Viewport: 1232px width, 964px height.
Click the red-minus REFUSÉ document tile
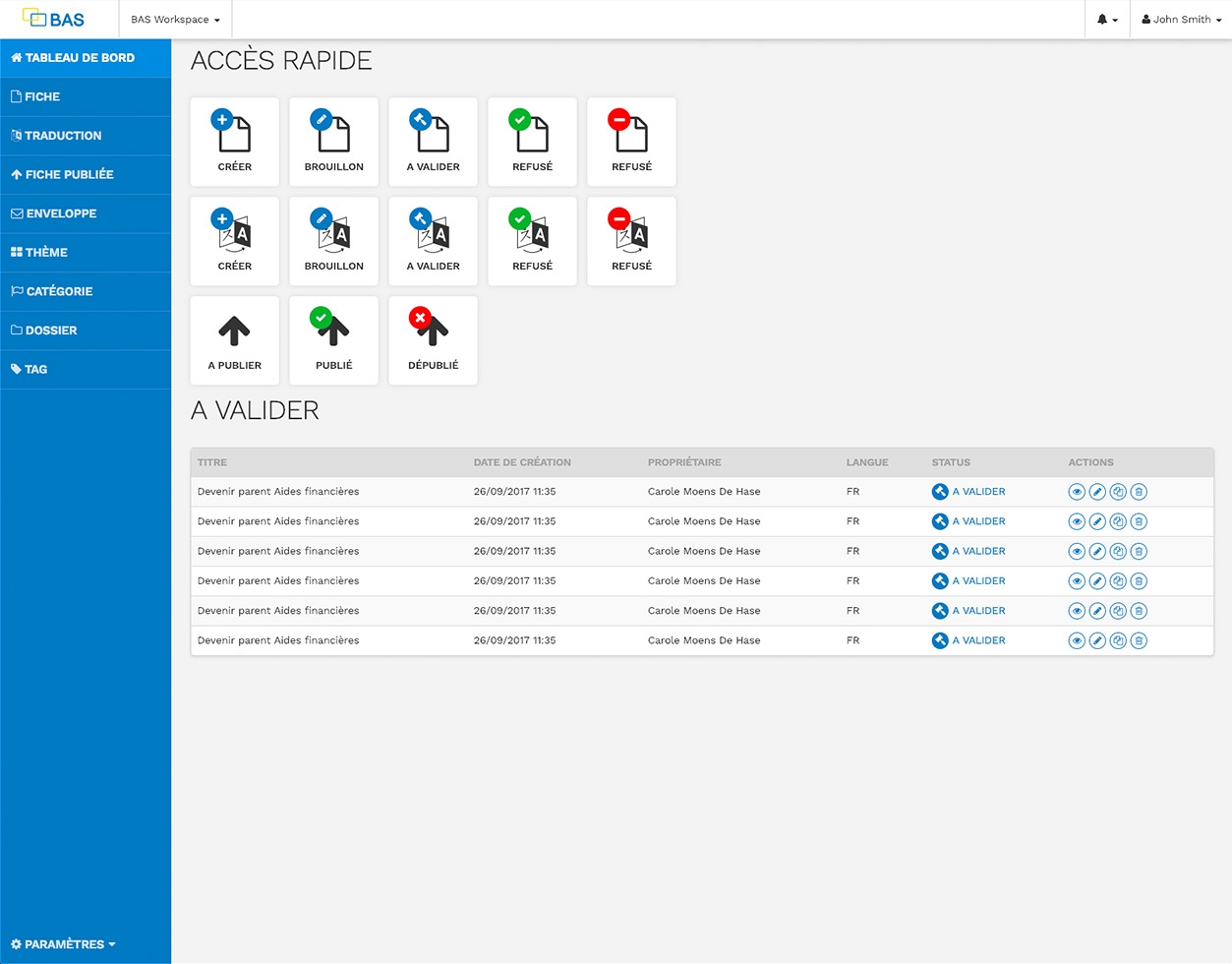[x=631, y=142]
